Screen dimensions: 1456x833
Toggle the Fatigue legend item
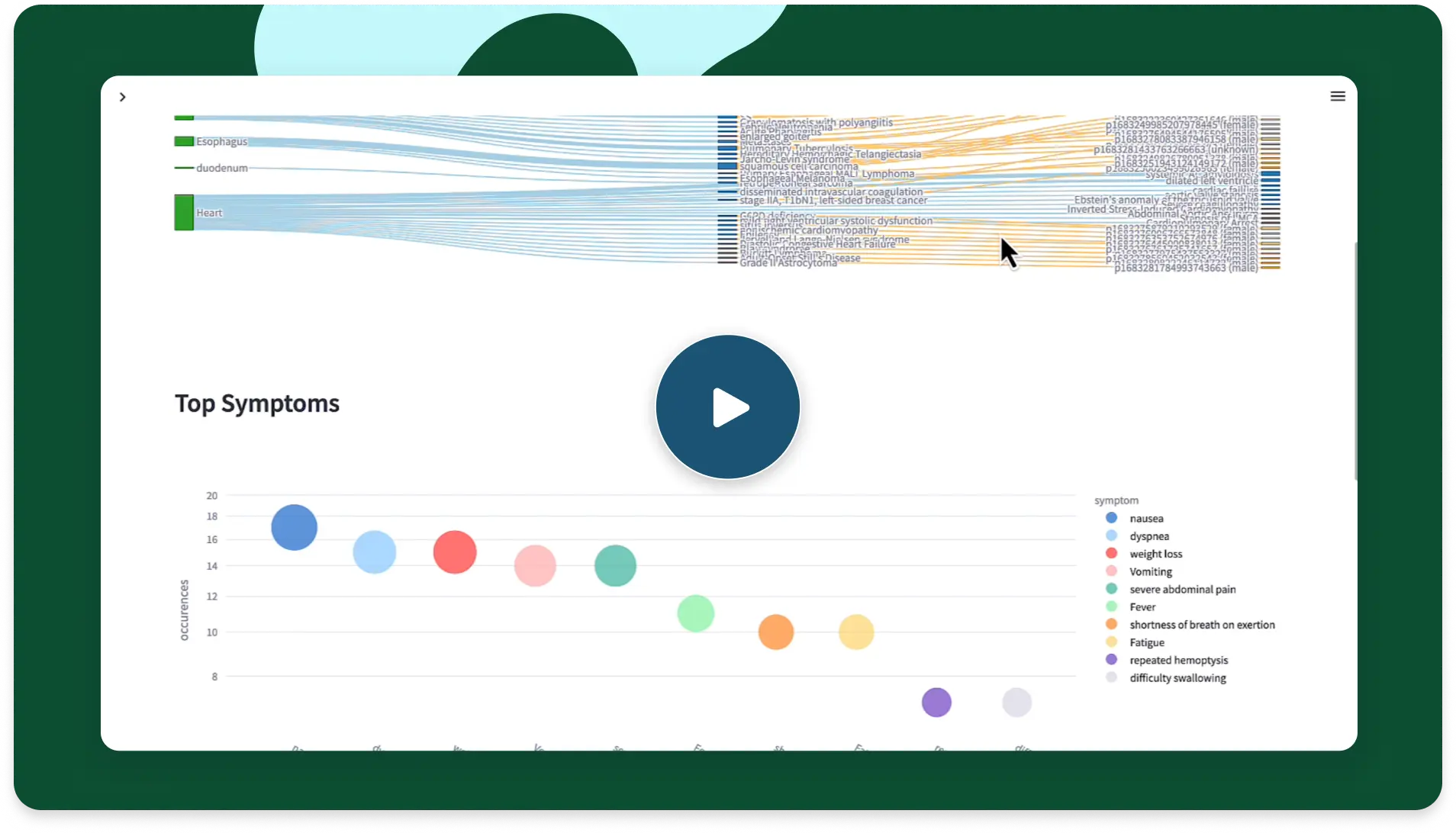1146,642
